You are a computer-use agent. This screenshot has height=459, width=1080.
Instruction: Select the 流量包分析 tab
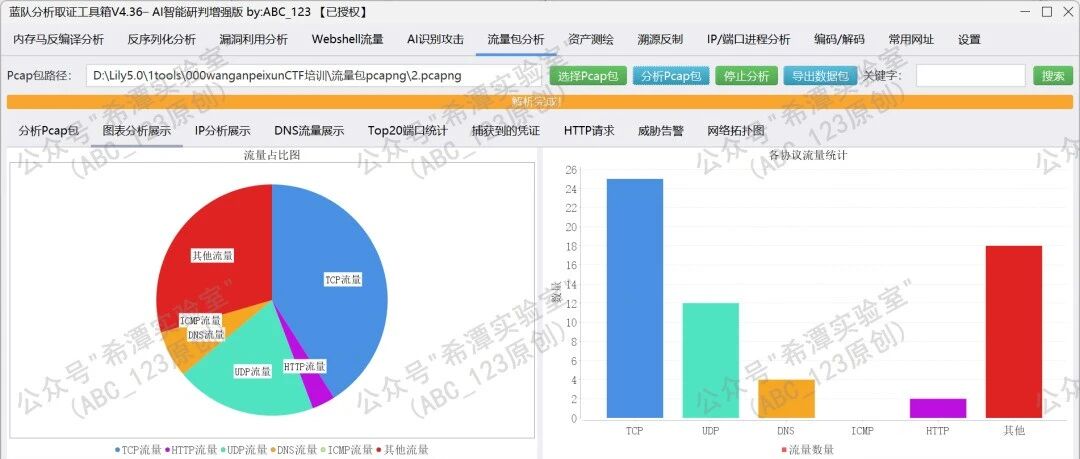point(516,39)
